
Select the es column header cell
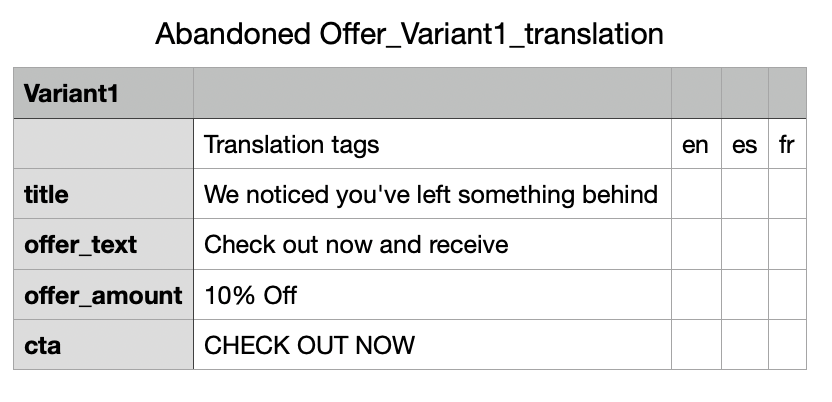click(x=744, y=144)
